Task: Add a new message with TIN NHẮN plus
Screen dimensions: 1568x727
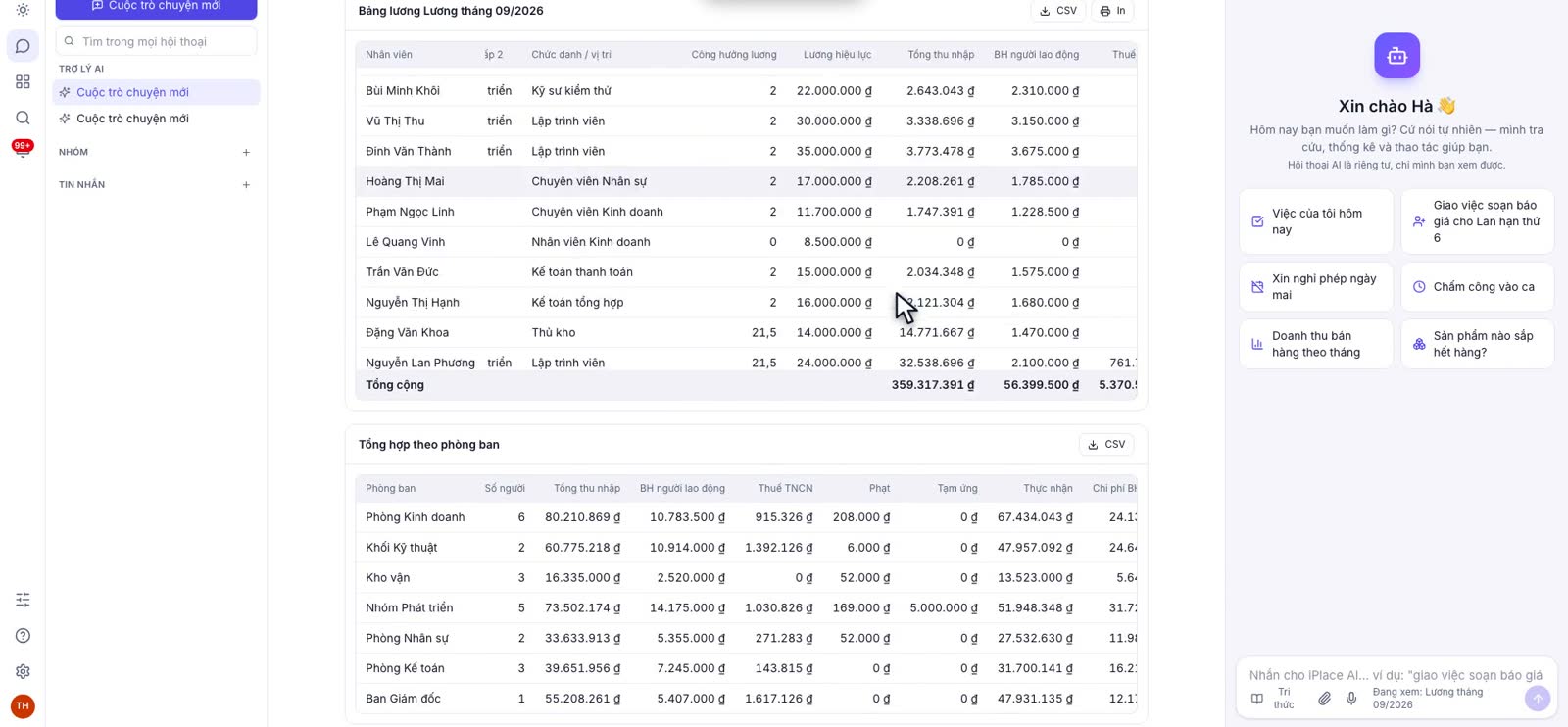Action: coord(246,185)
